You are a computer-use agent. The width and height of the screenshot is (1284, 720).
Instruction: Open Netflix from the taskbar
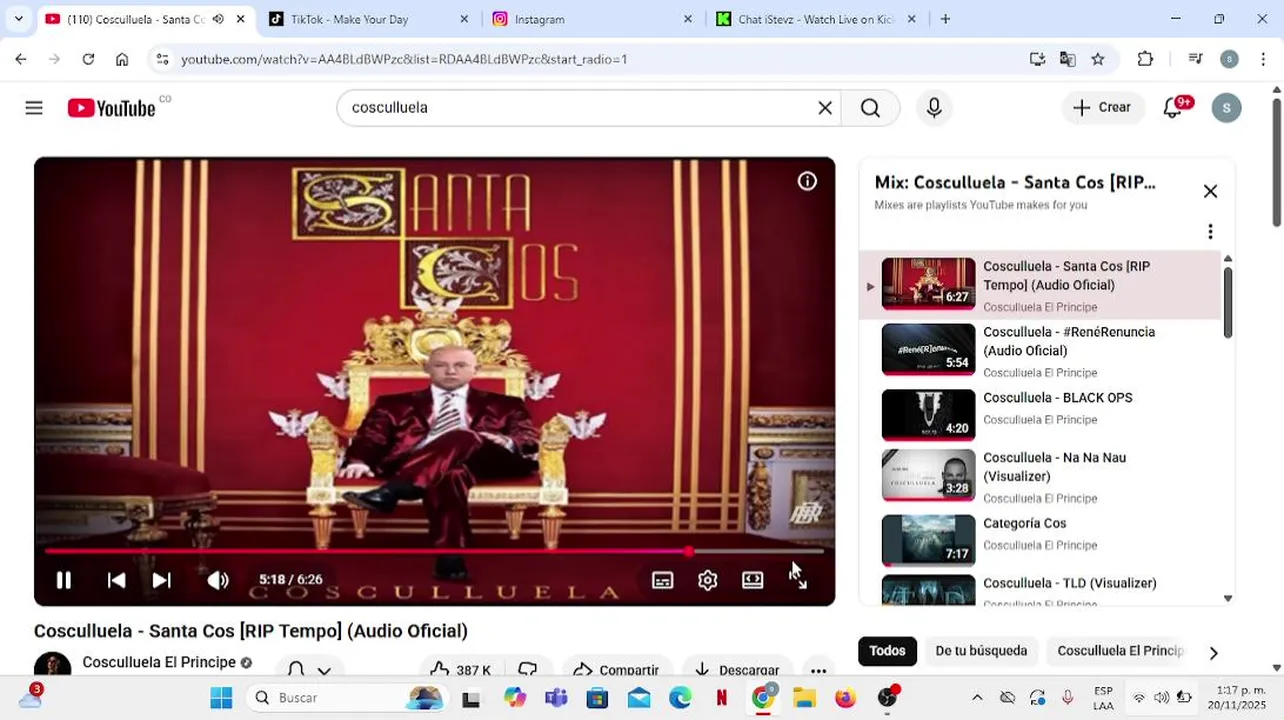721,697
